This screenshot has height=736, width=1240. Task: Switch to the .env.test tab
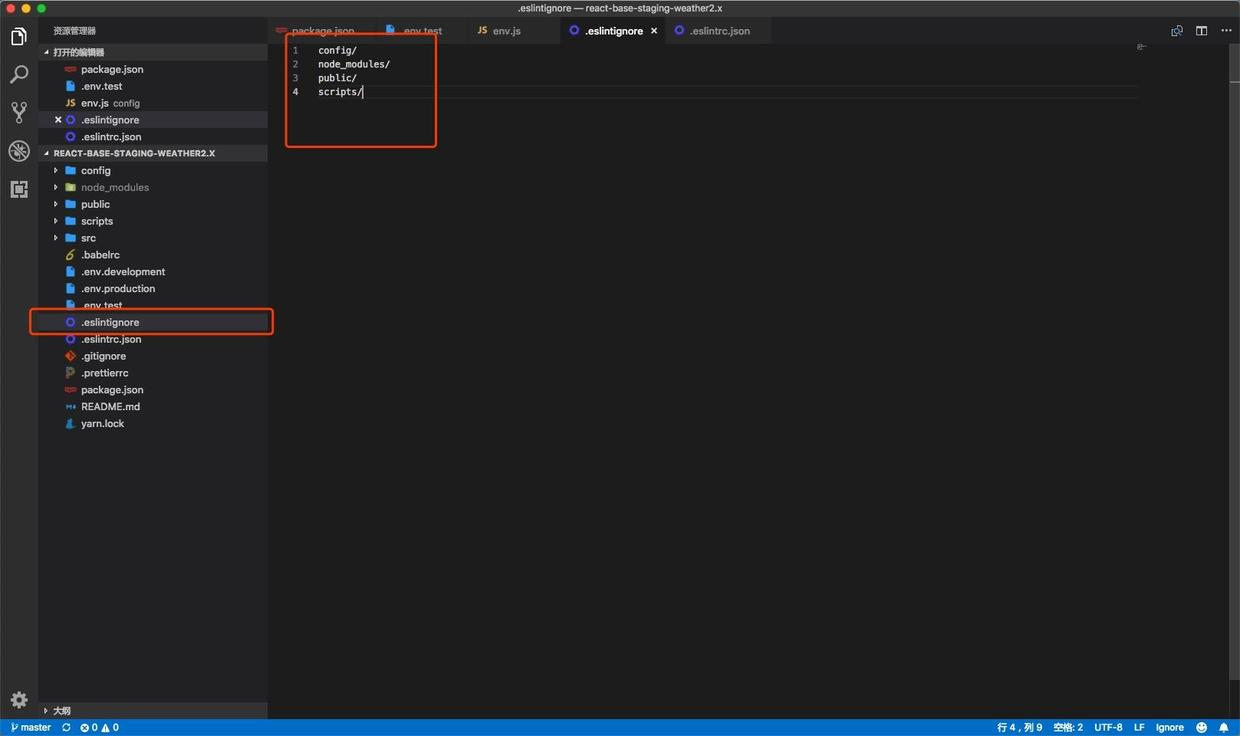pyautogui.click(x=422, y=31)
